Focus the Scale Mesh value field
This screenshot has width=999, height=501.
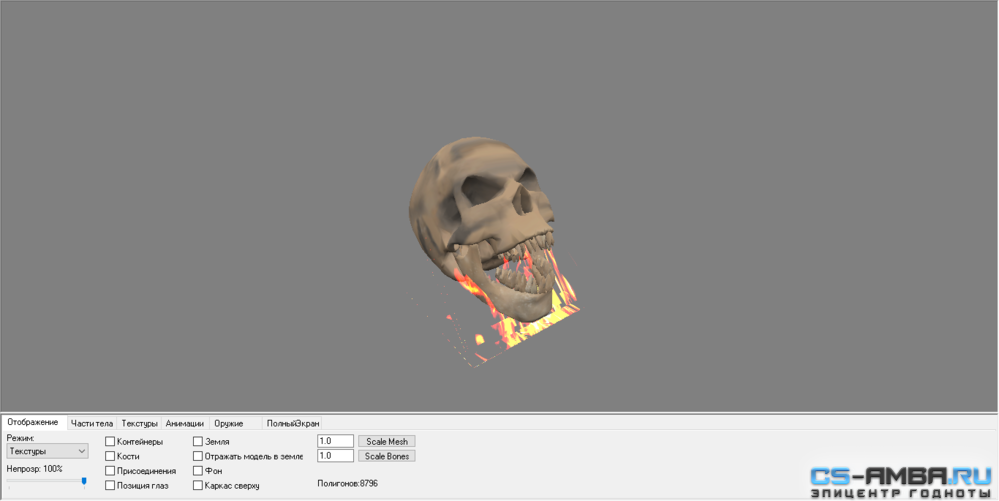(x=335, y=441)
